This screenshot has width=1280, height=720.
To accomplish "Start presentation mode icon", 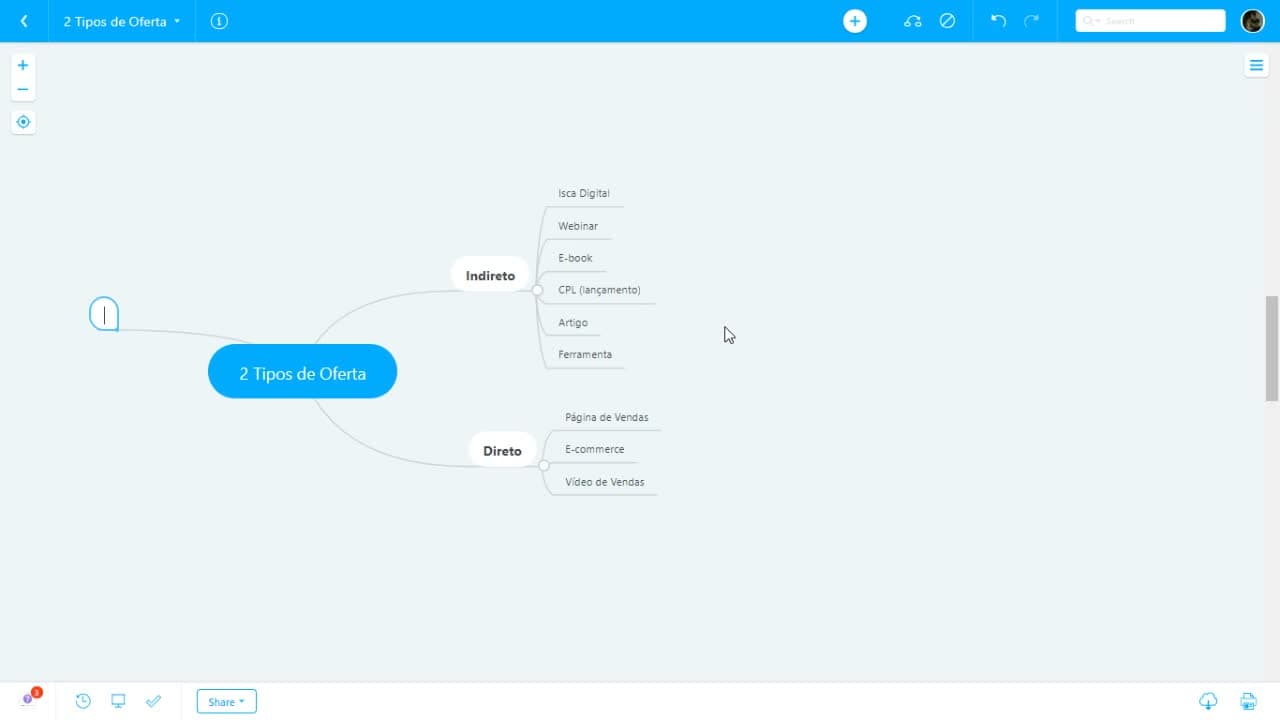I will [118, 701].
